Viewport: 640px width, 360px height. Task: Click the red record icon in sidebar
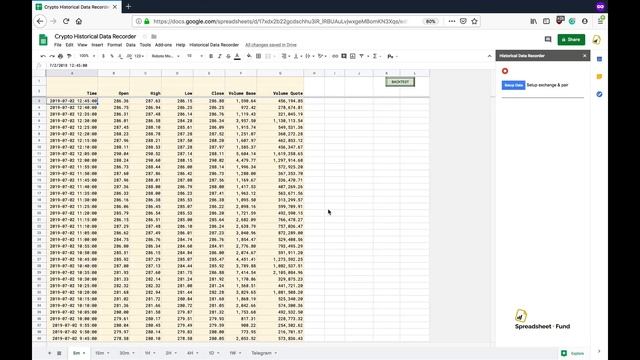pyautogui.click(x=505, y=71)
